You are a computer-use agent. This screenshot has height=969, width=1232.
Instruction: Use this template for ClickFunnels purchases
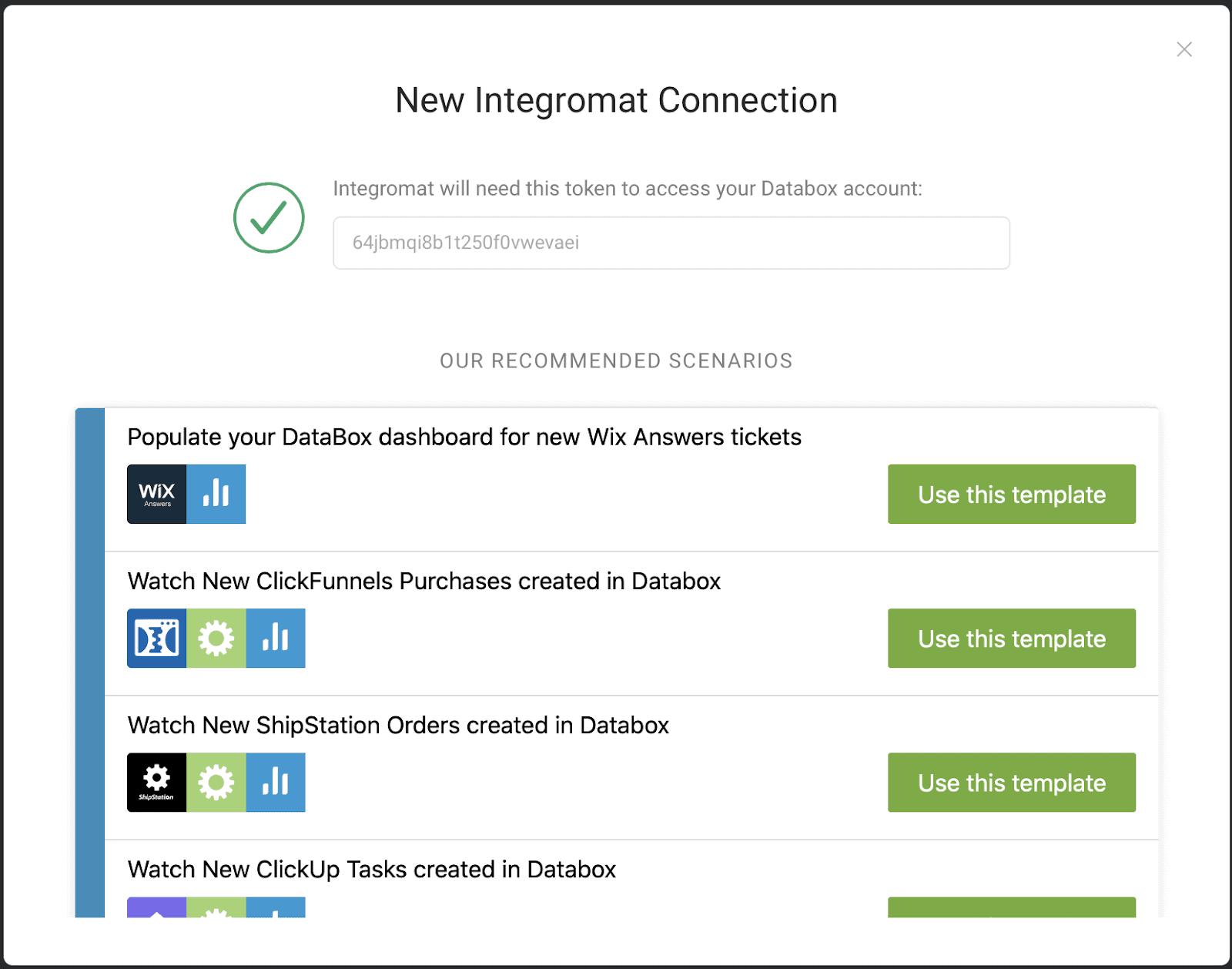(1011, 638)
